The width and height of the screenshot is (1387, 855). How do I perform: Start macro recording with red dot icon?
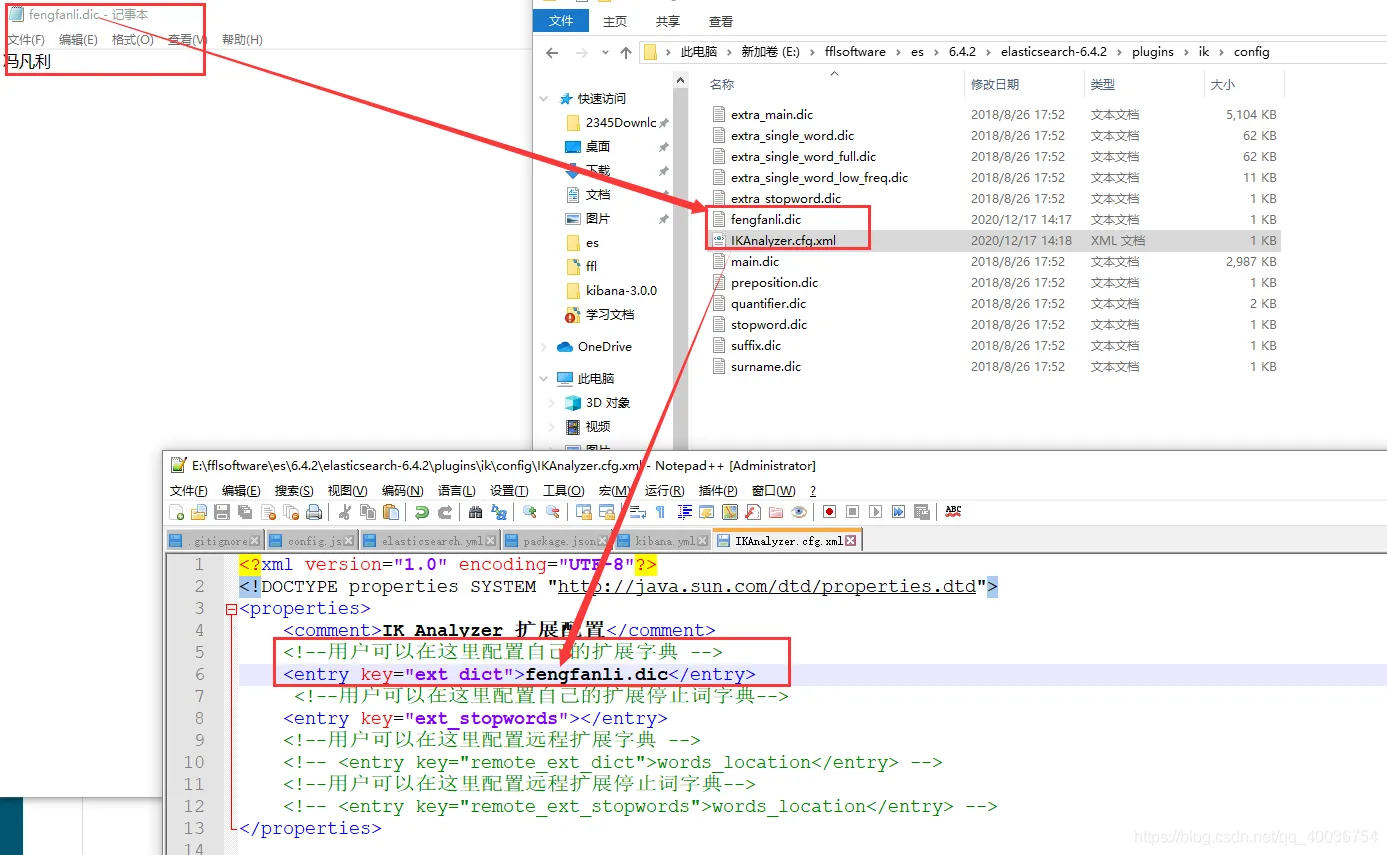pos(829,512)
